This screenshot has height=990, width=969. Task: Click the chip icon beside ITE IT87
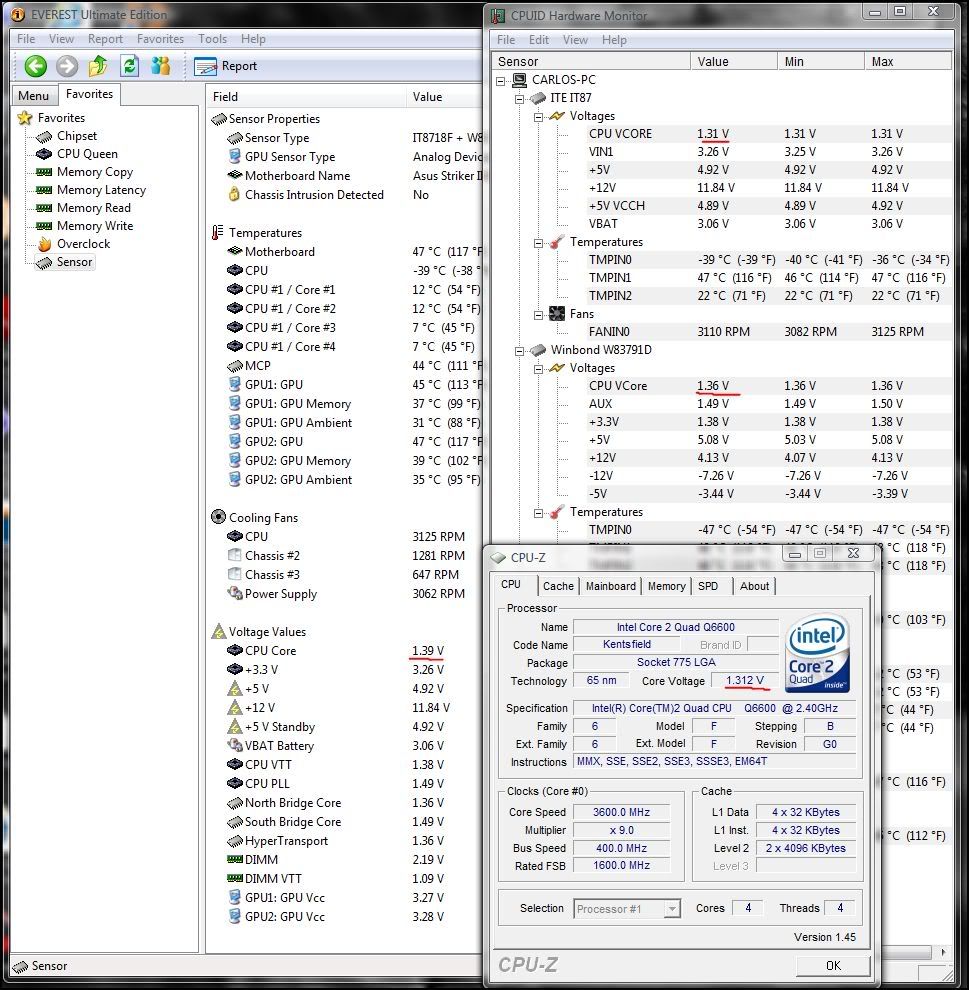tap(538, 98)
